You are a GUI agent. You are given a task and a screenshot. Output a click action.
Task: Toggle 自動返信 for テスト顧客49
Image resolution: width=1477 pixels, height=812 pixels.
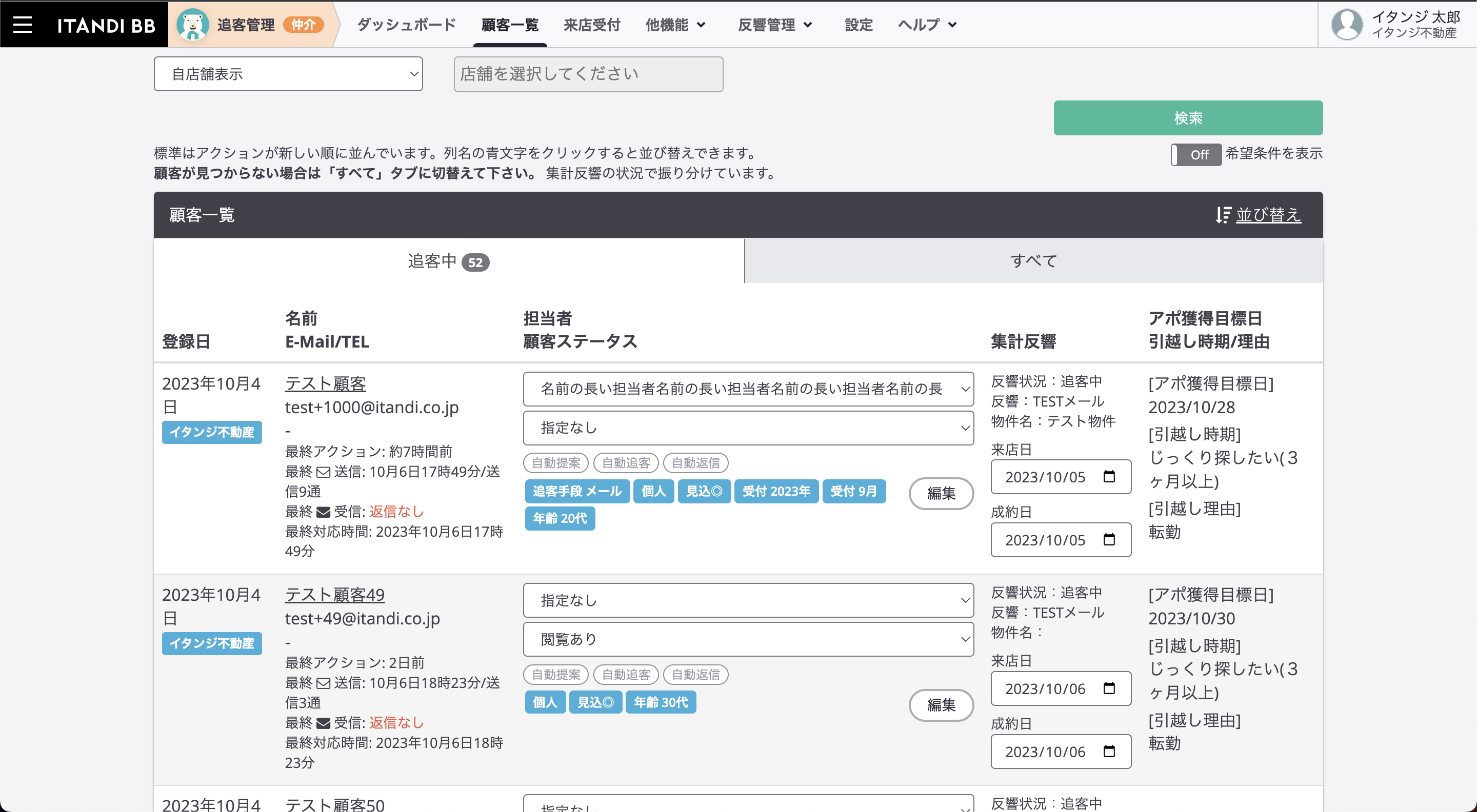tap(695, 675)
